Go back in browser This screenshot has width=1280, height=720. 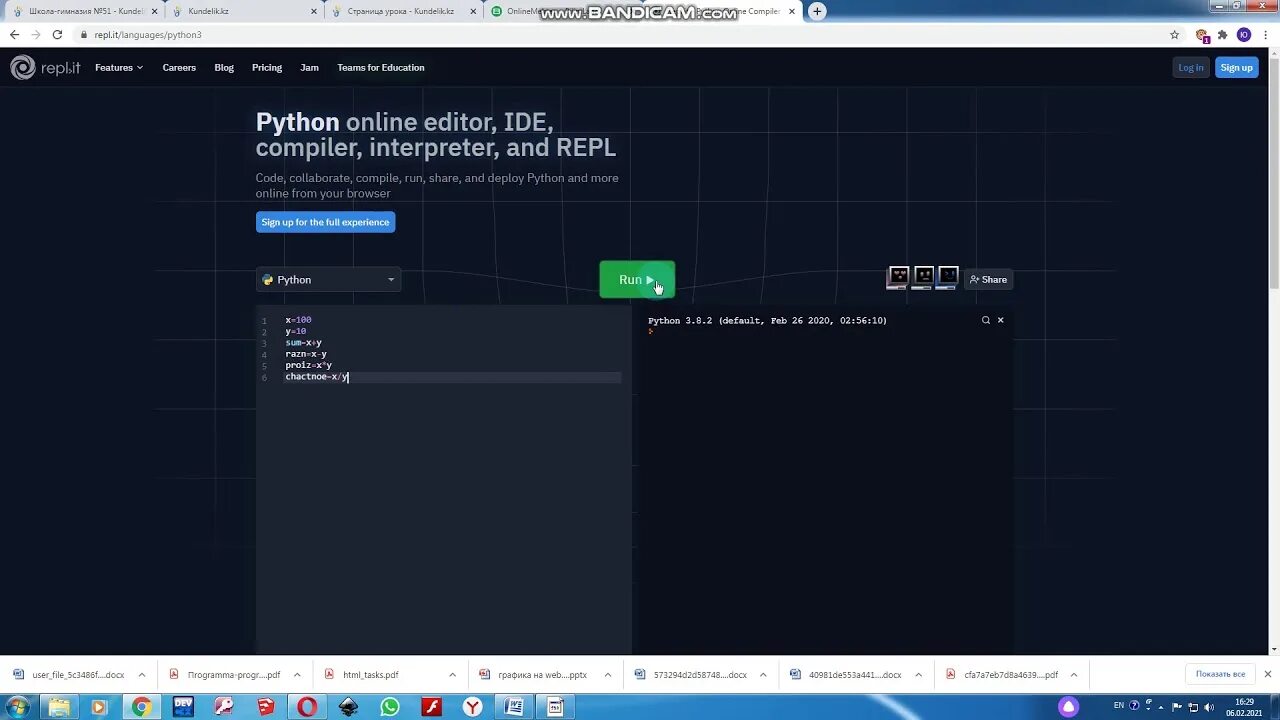click(14, 34)
